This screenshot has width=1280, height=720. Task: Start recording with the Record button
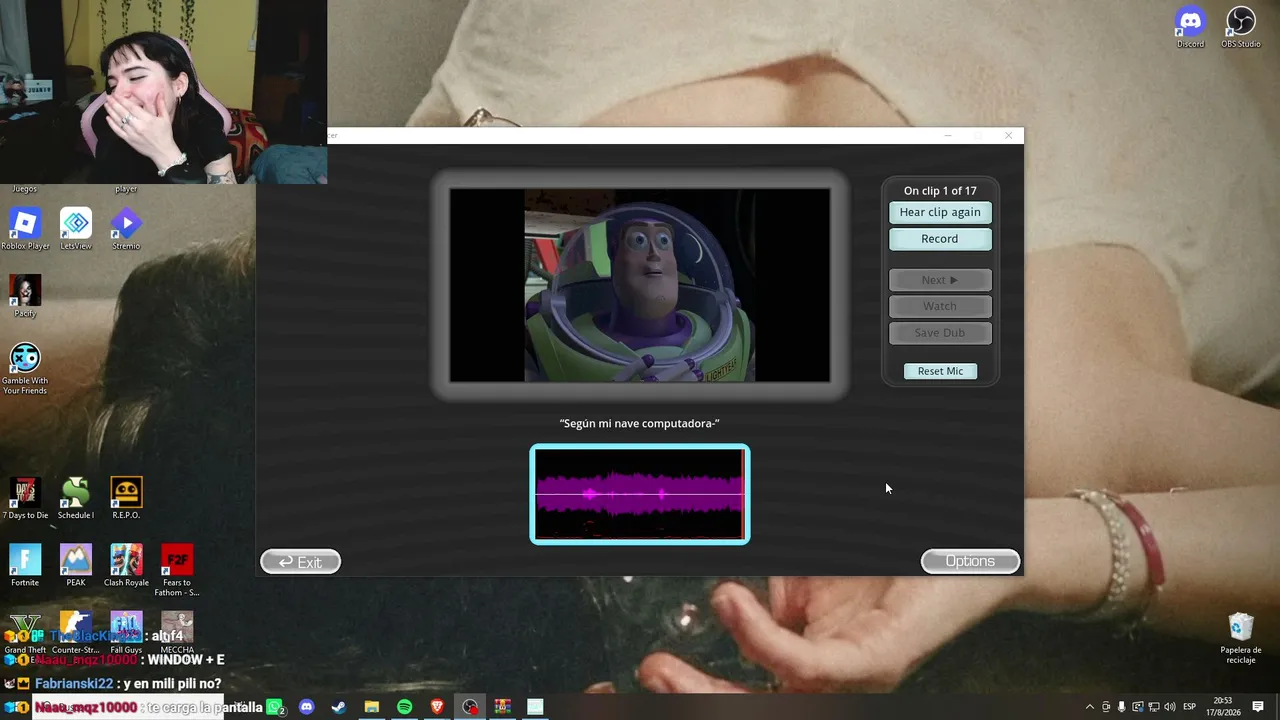pyautogui.click(x=940, y=239)
